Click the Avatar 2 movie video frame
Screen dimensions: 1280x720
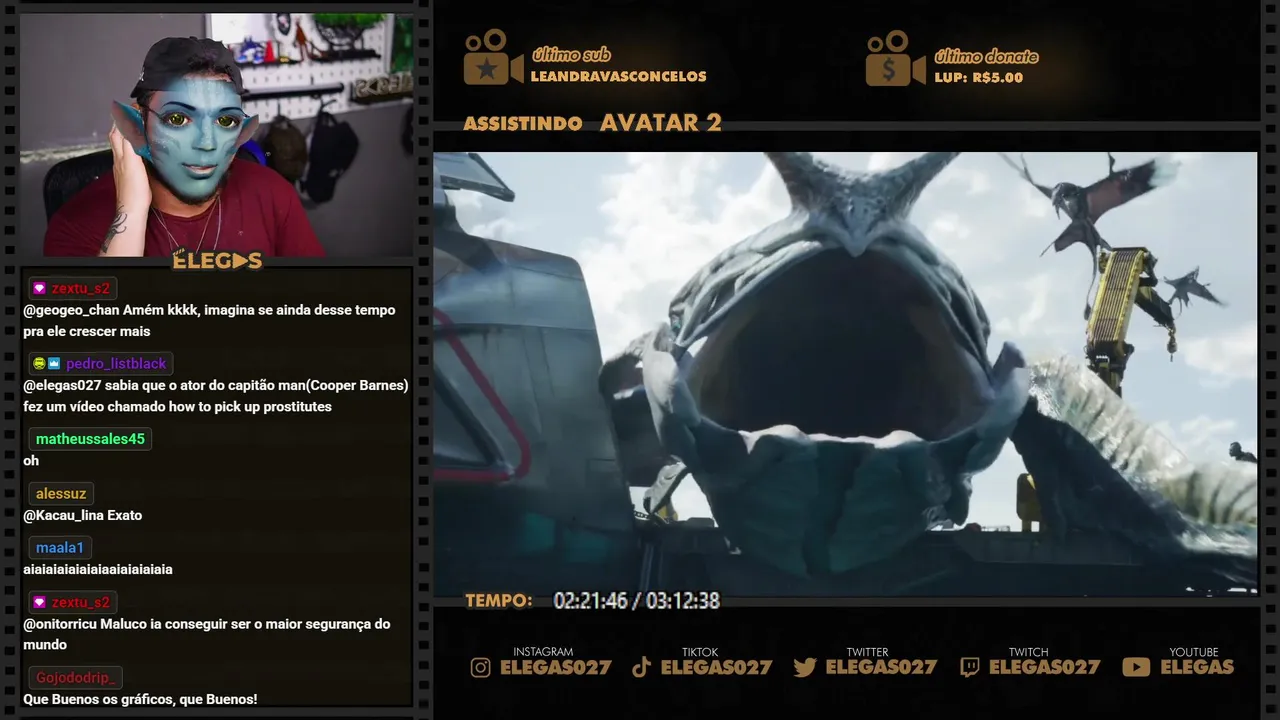coord(845,373)
